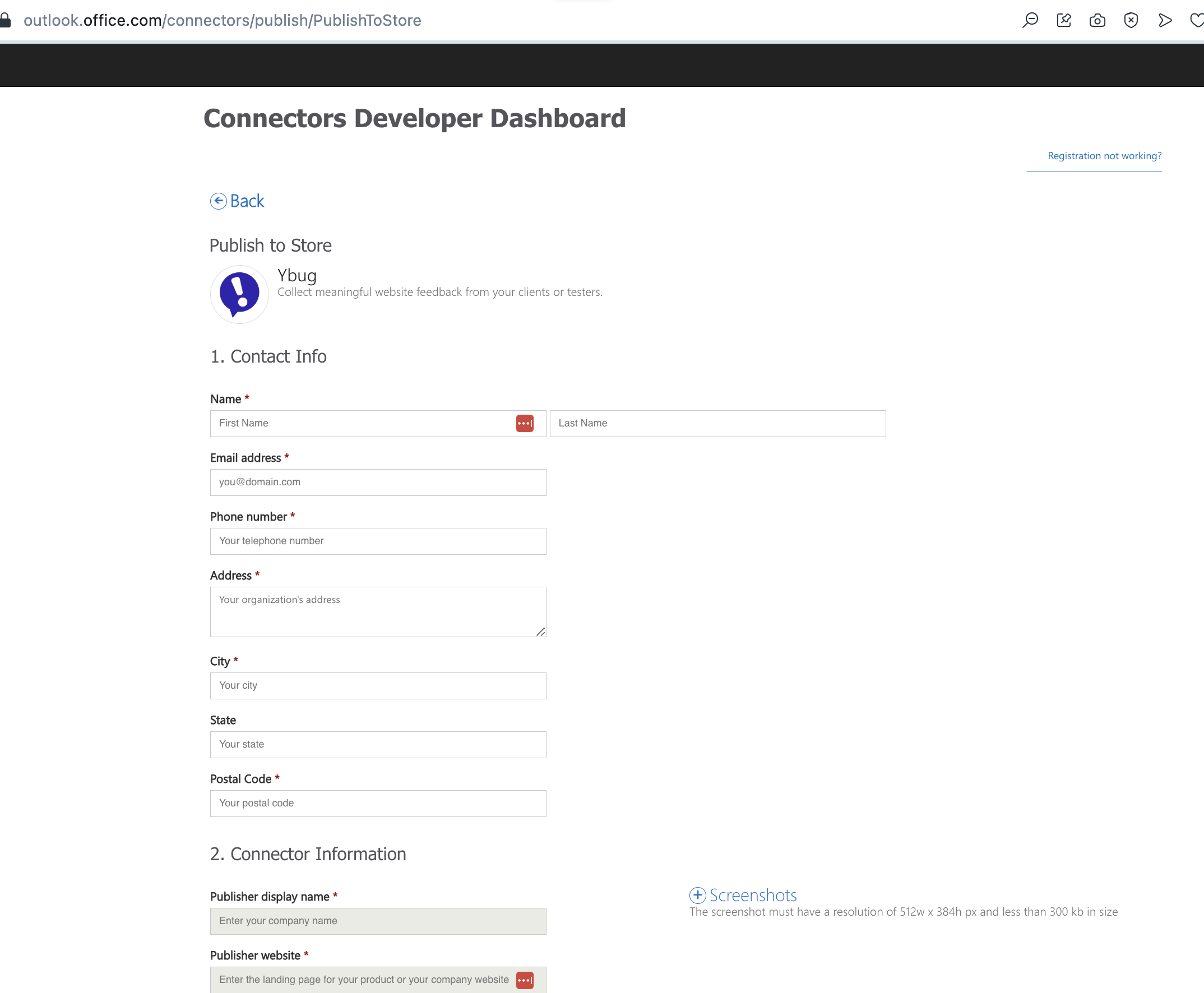
Task: Click the Ybug connector logo
Action: tap(239, 294)
